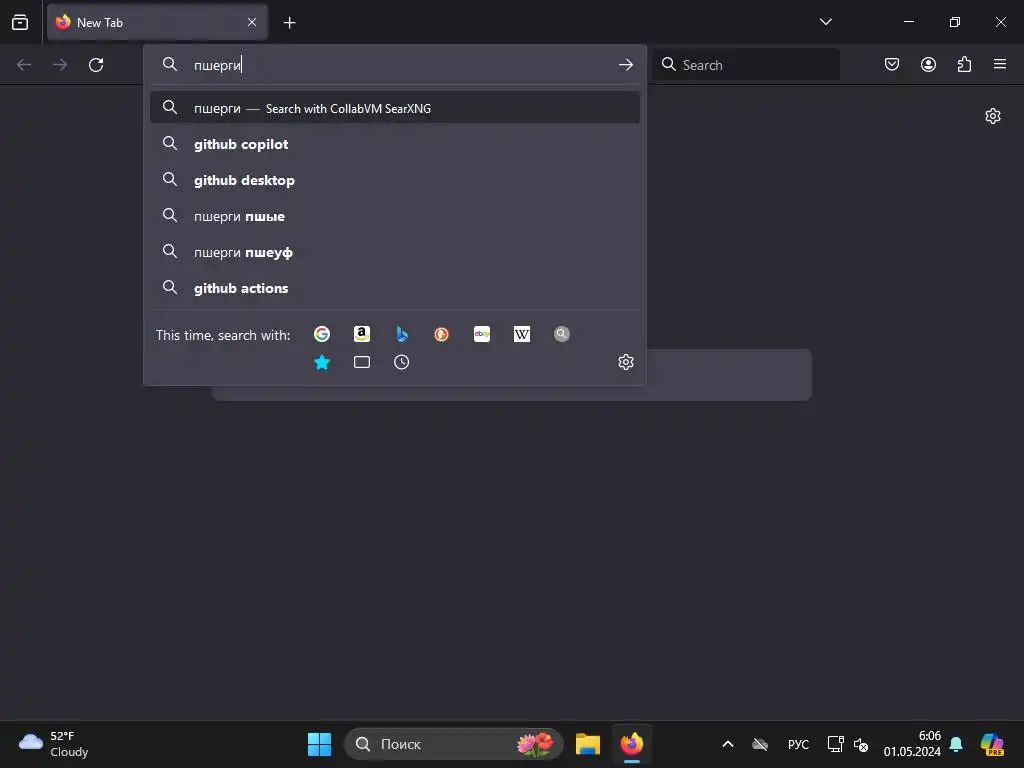Focus the separate Search toolbar field
This screenshot has width=1024, height=768.
tap(746, 65)
